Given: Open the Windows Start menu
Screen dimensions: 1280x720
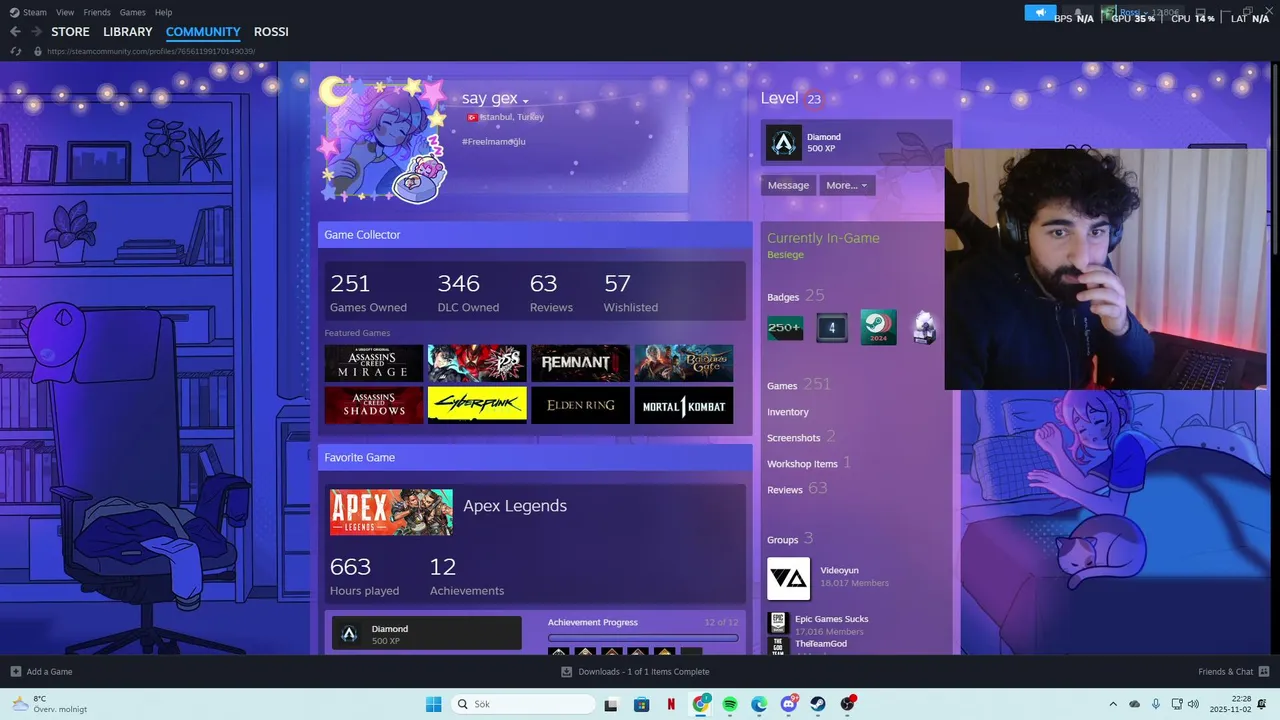Looking at the screenshot, I should tap(433, 704).
